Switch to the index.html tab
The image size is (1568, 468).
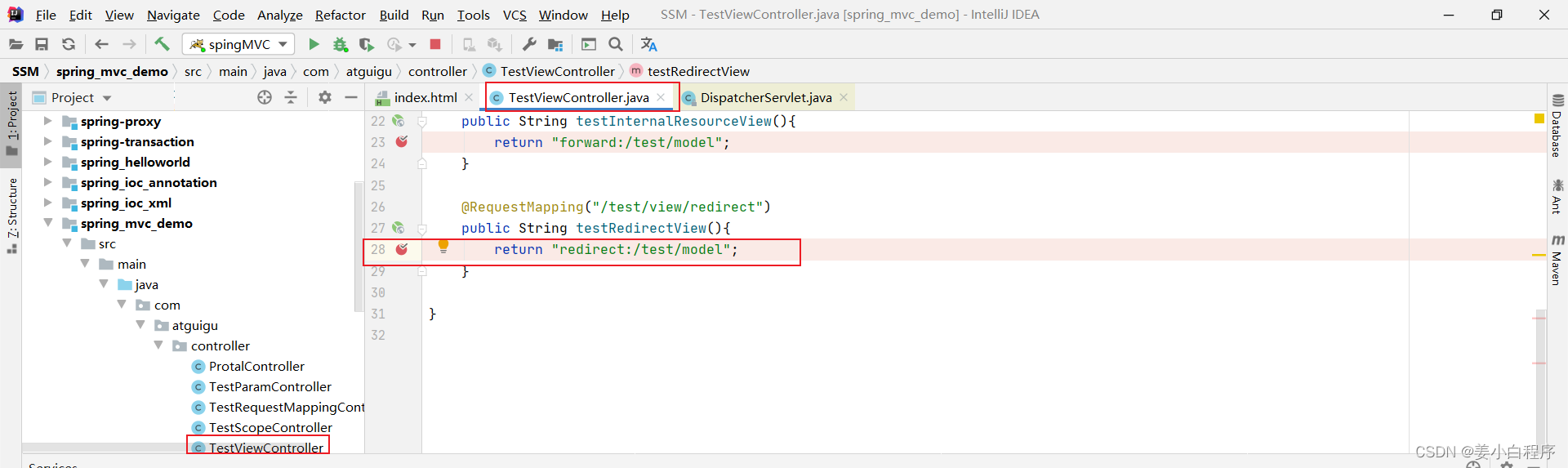click(x=425, y=97)
